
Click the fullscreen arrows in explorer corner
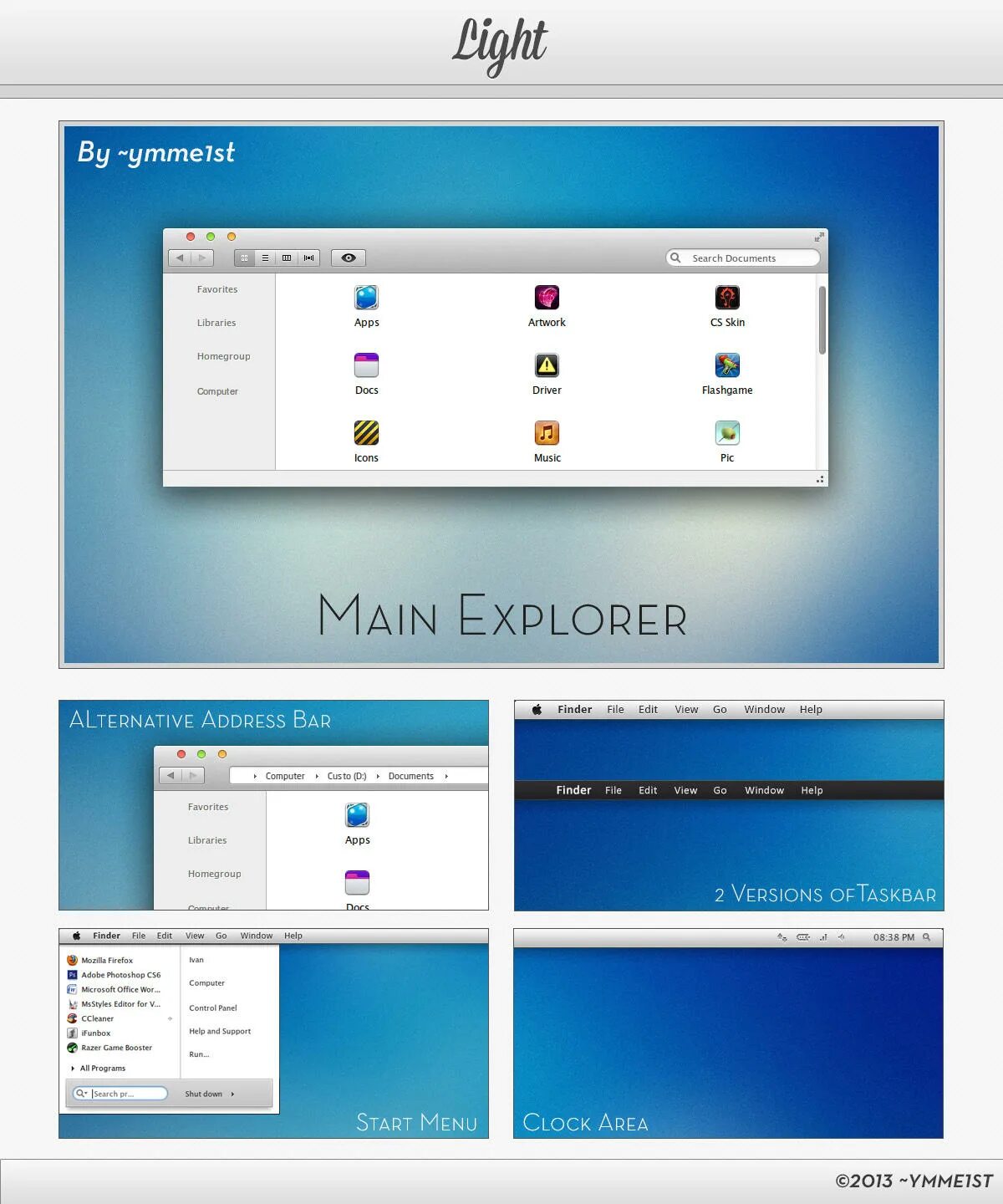pyautogui.click(x=819, y=237)
